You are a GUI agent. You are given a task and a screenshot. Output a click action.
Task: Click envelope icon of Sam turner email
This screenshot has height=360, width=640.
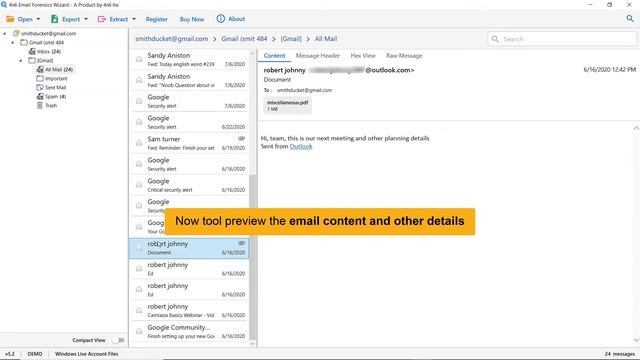(139, 143)
